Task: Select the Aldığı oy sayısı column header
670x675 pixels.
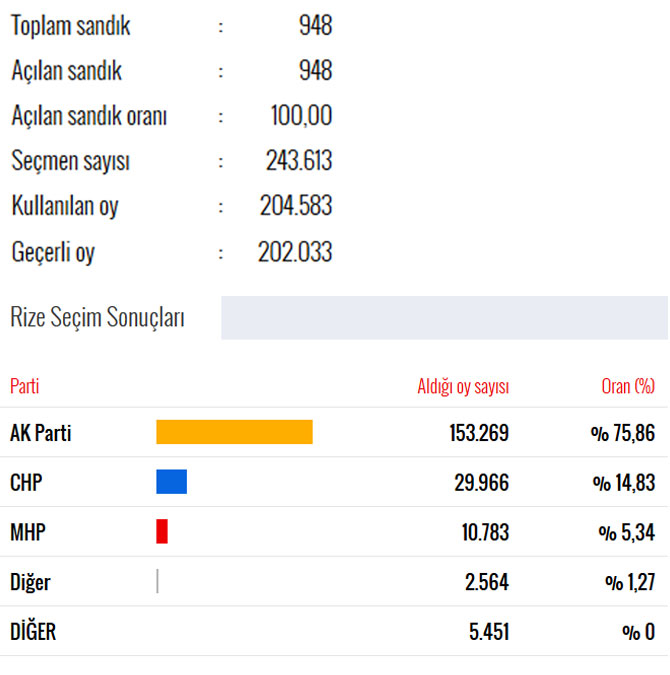Action: [x=463, y=387]
